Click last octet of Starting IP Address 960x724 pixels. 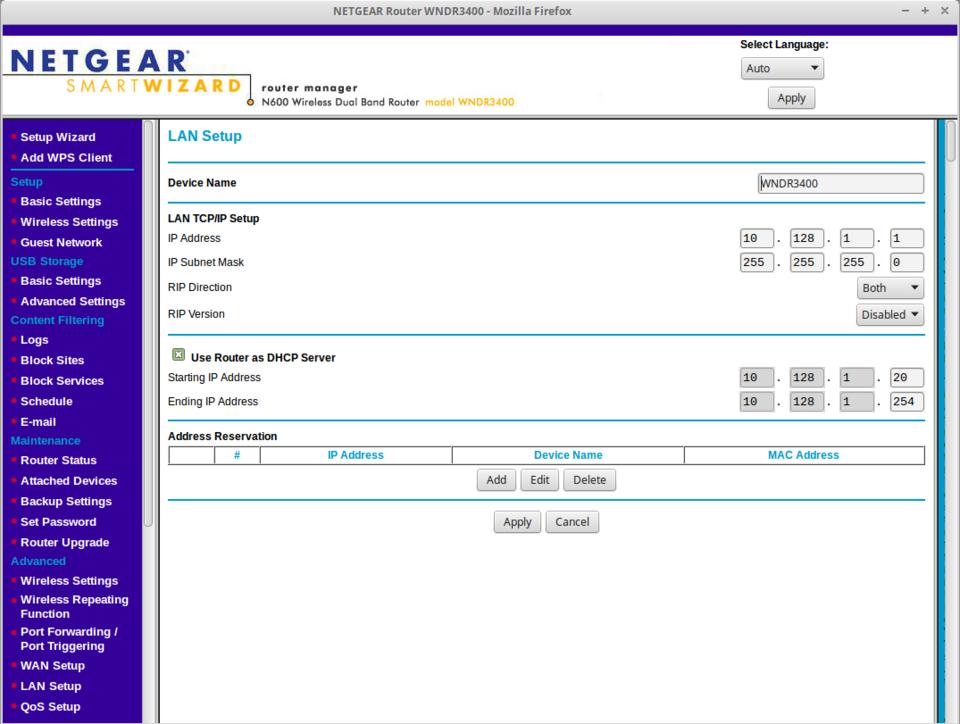(x=906, y=378)
